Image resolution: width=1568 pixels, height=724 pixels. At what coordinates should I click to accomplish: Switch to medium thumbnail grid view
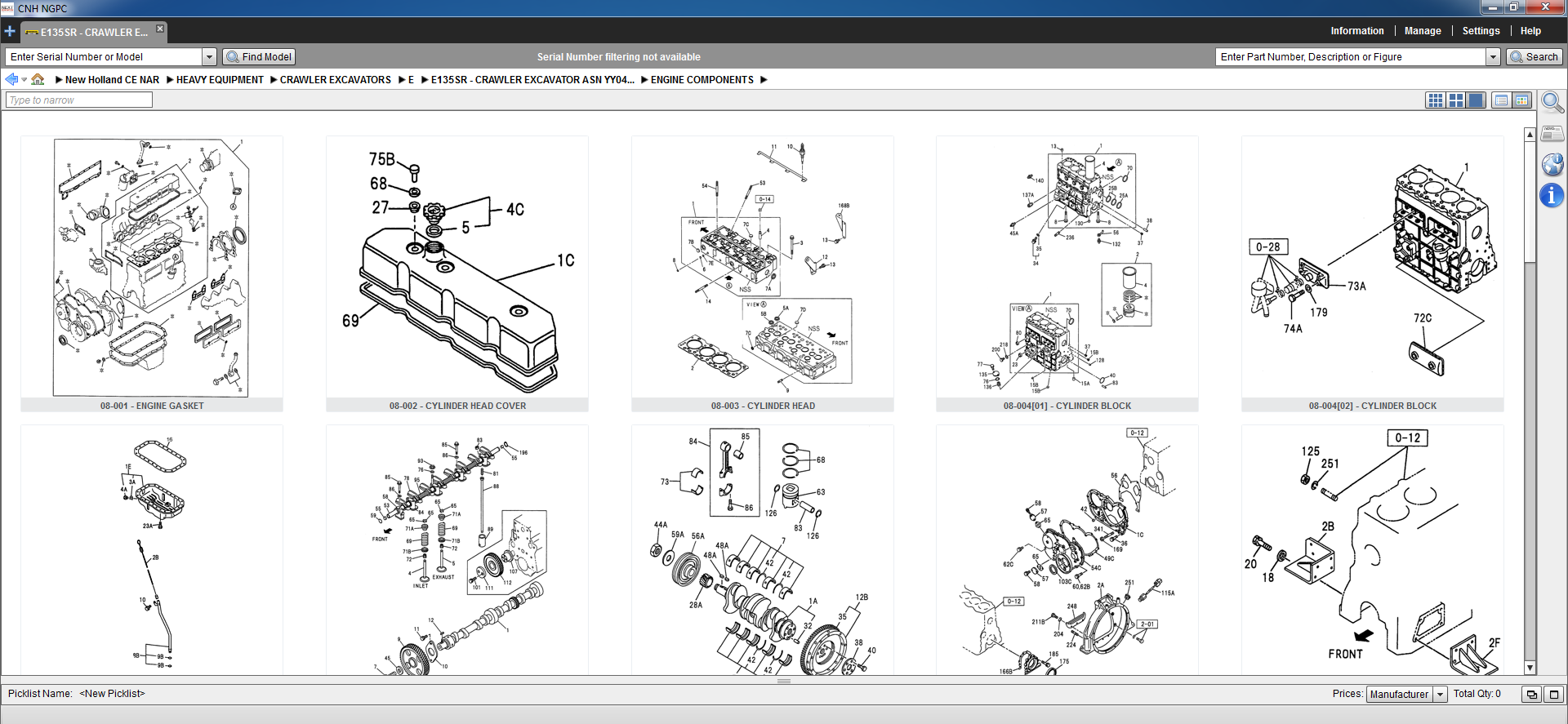(1455, 100)
